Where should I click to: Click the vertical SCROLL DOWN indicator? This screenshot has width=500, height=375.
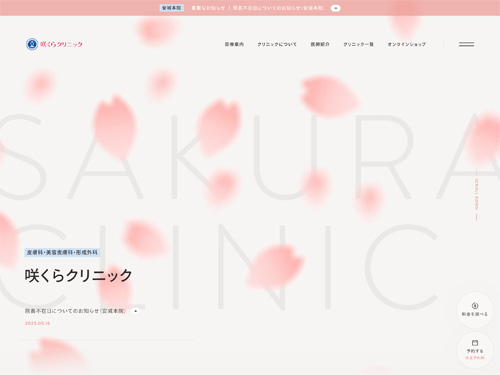[476, 195]
